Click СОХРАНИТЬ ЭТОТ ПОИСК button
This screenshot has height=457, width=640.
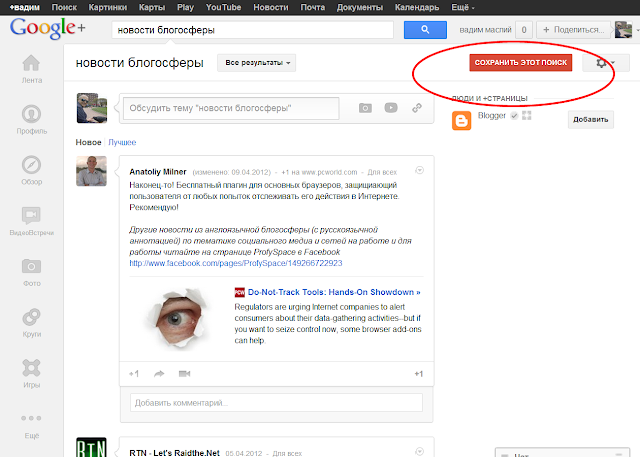tap(520, 62)
